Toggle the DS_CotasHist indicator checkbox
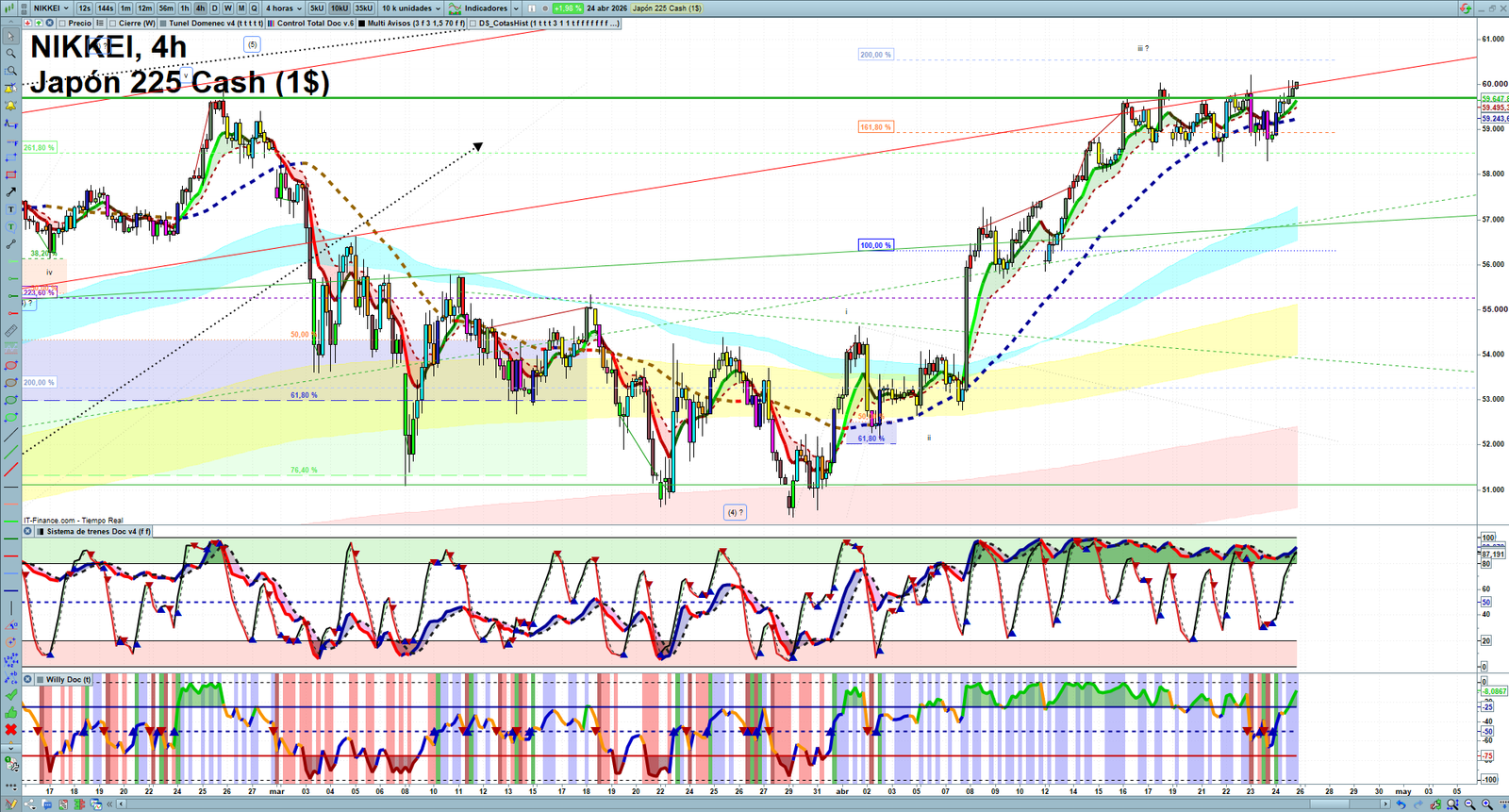Viewport: 1509px width, 812px height. [x=473, y=23]
